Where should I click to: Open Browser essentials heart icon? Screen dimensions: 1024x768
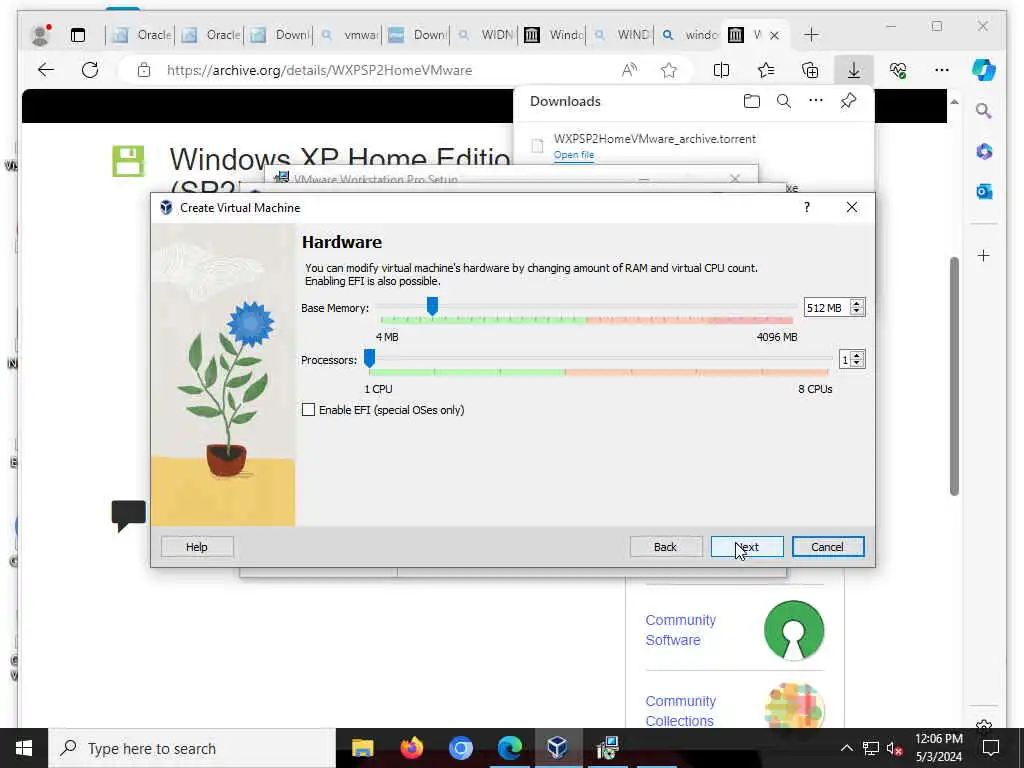point(898,70)
